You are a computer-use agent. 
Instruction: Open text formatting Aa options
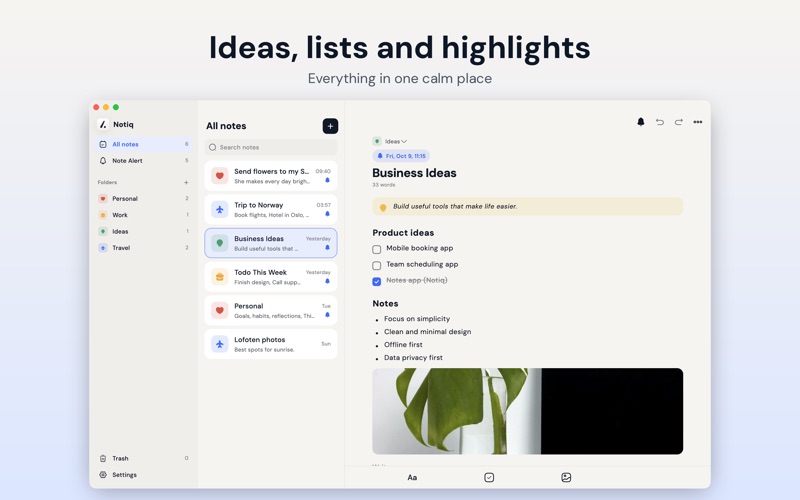click(412, 478)
